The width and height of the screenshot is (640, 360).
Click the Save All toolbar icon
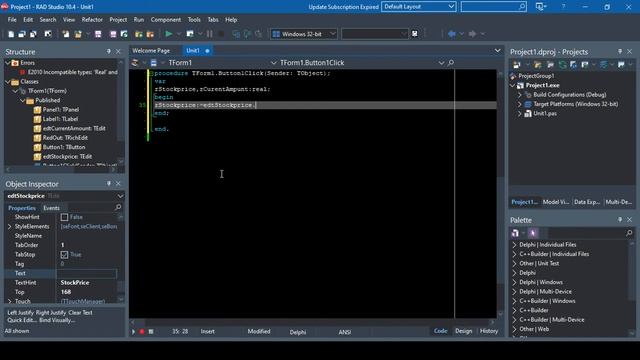113,34
